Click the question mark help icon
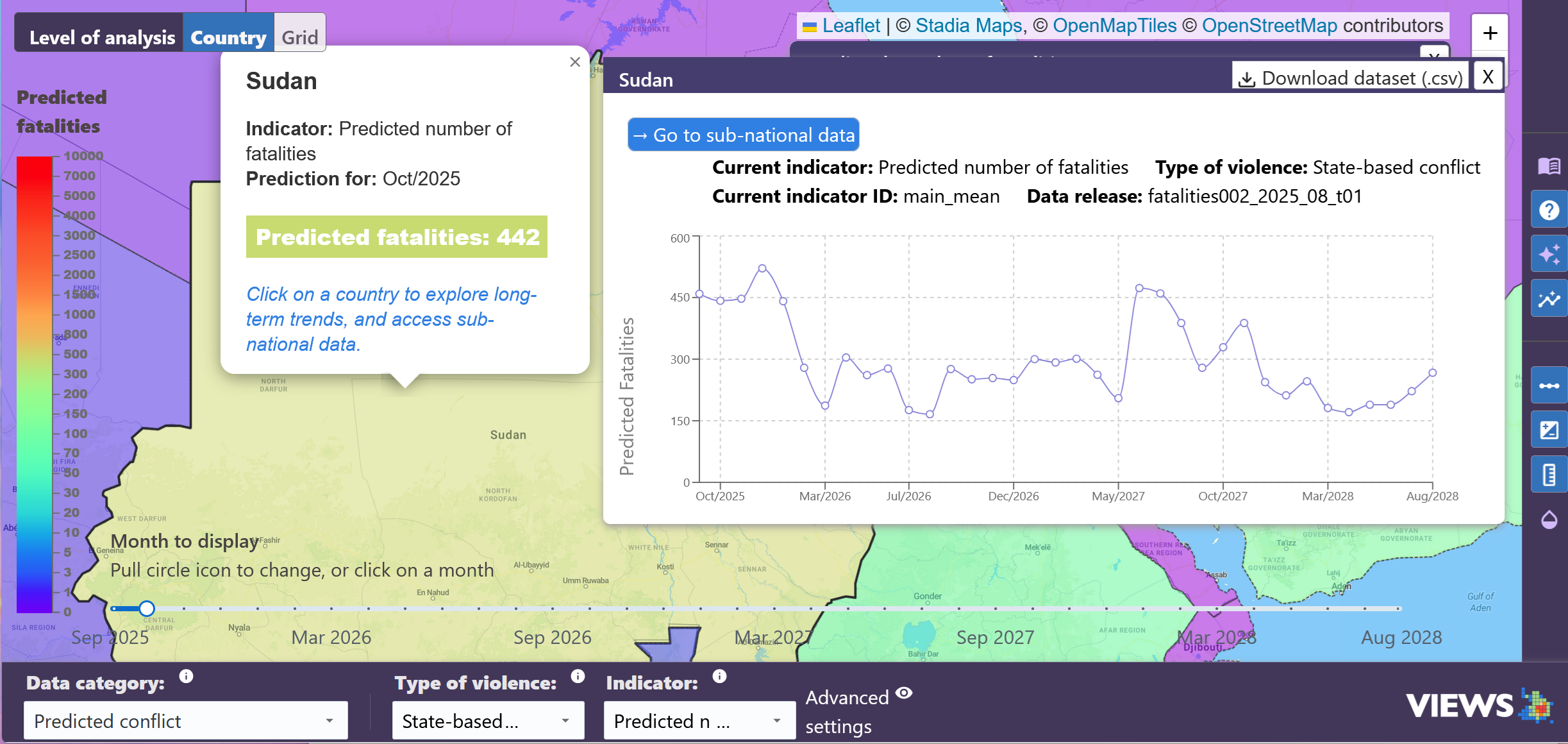 tap(1549, 210)
